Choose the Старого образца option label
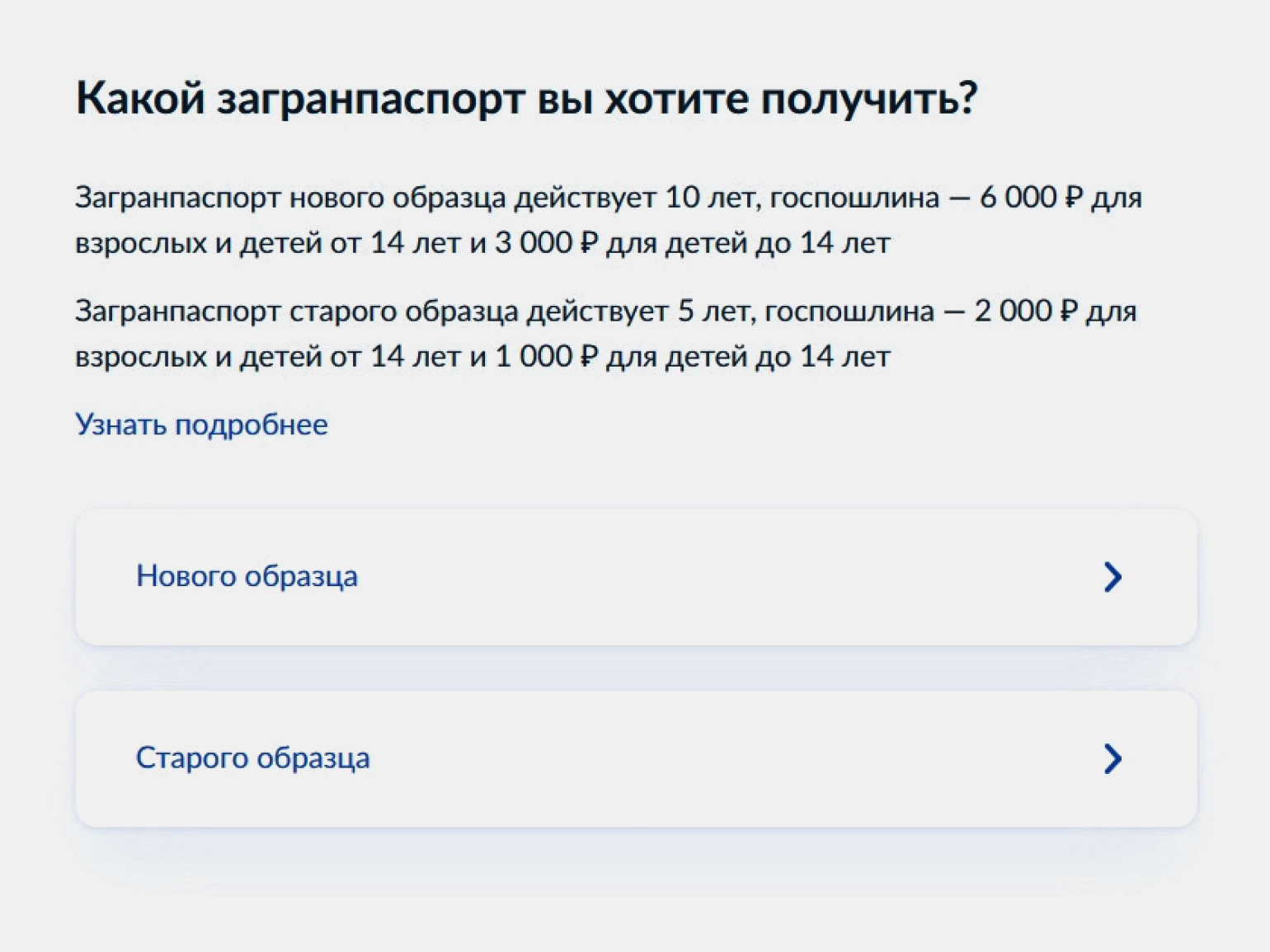This screenshot has width=1270, height=952. (x=252, y=757)
